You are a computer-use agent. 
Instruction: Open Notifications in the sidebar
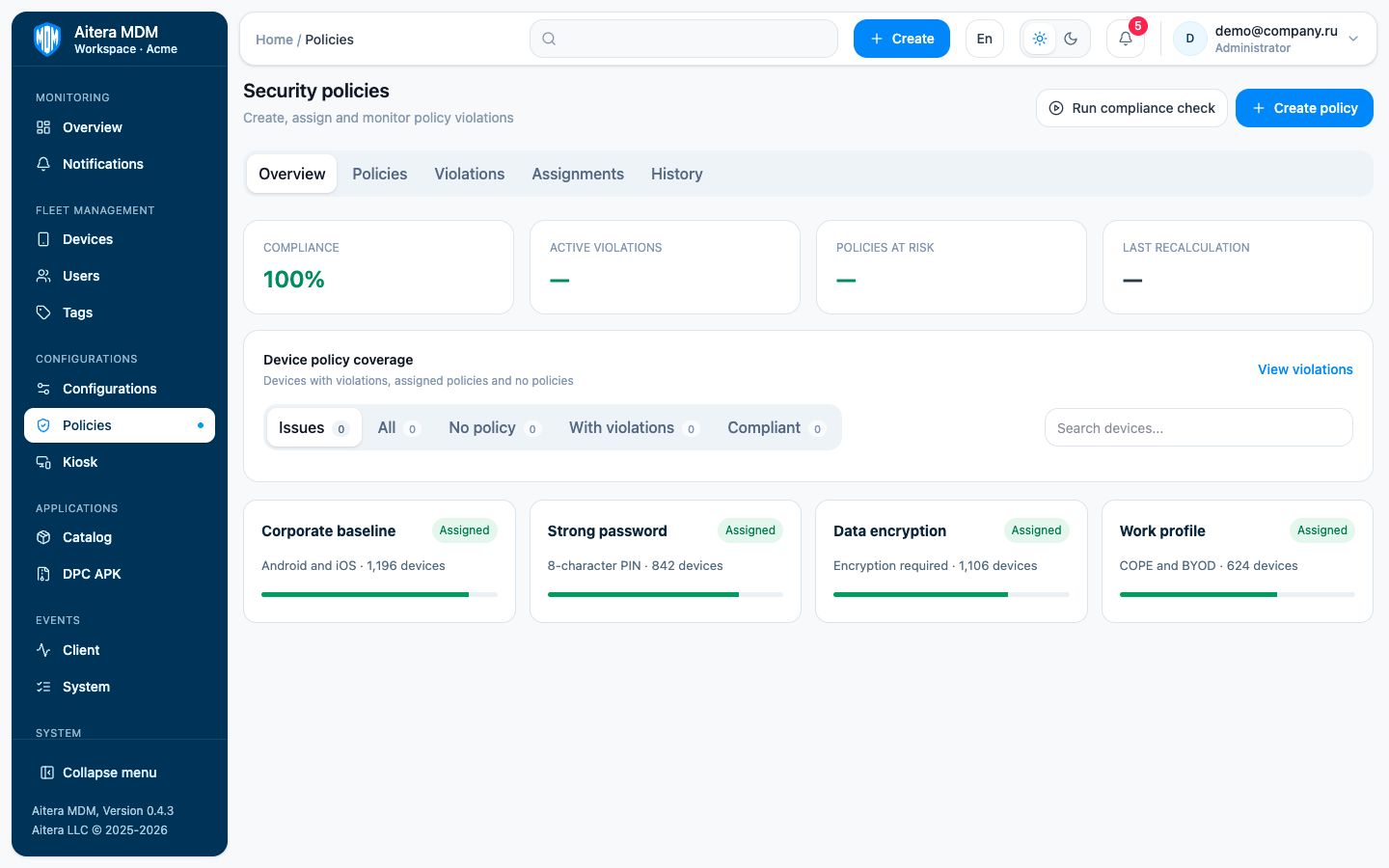pyautogui.click(x=120, y=164)
